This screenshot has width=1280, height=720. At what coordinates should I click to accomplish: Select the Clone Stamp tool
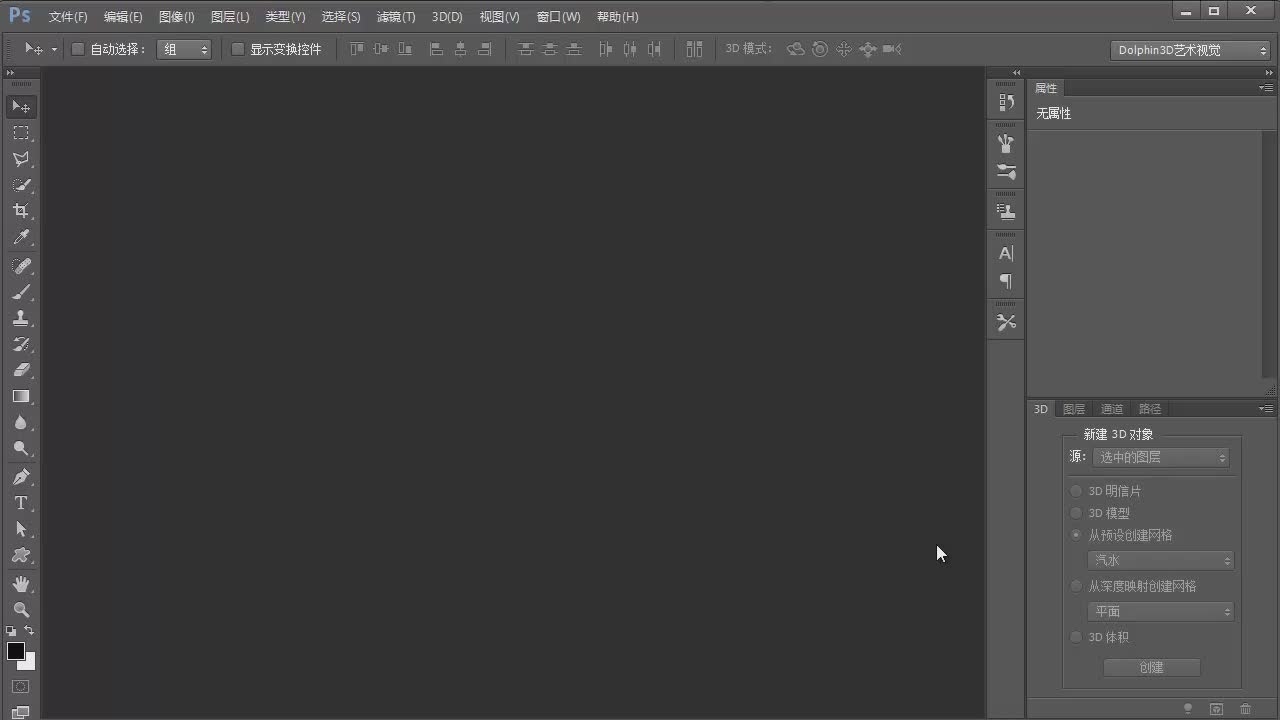[21, 318]
